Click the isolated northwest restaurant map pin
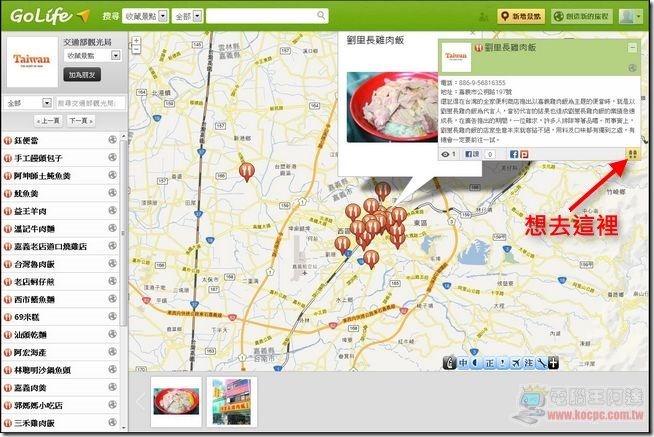 point(247,171)
